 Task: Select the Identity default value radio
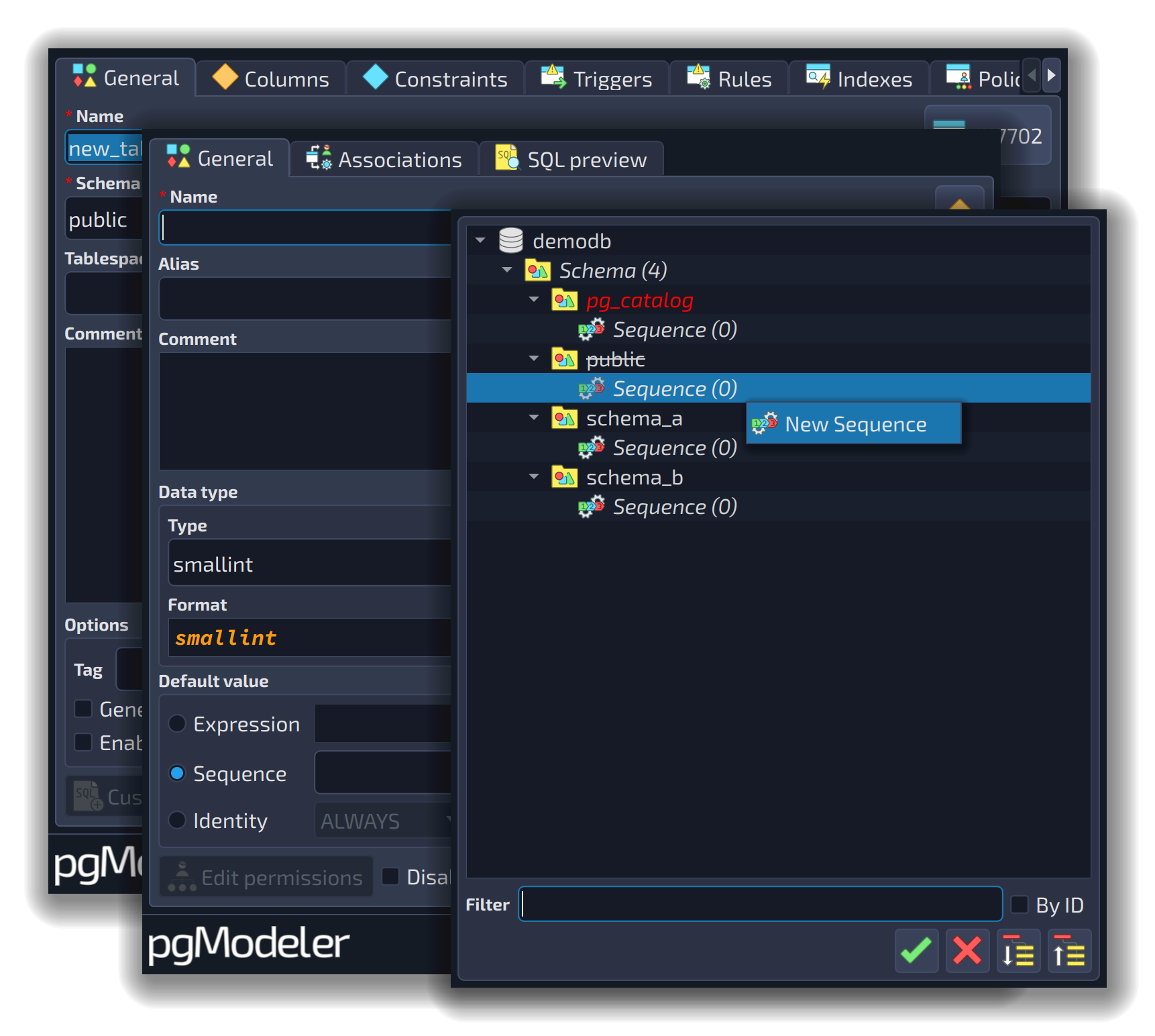[177, 820]
